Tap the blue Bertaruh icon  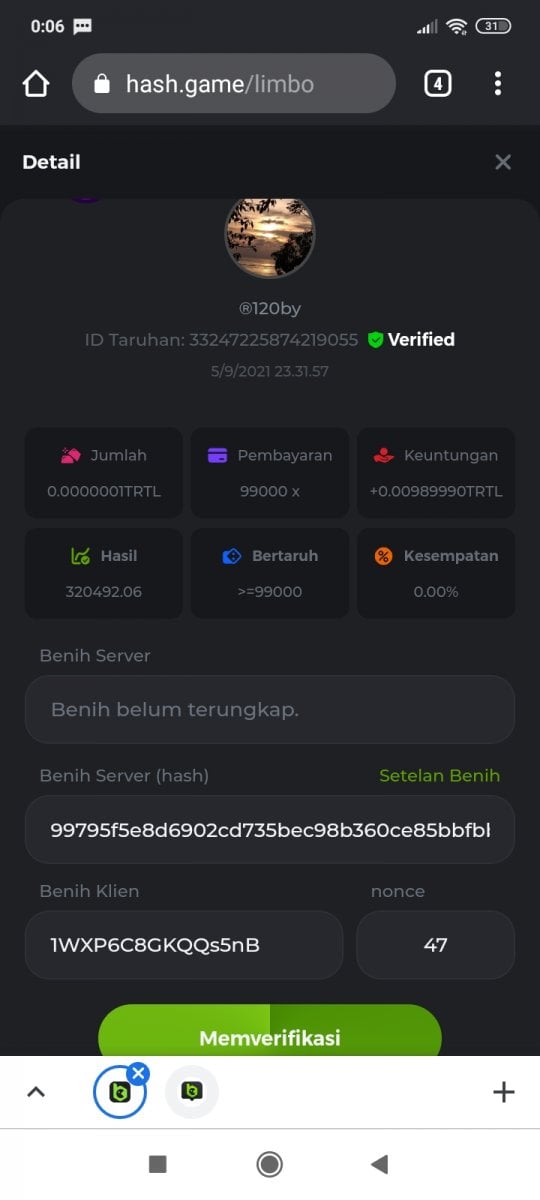point(232,556)
